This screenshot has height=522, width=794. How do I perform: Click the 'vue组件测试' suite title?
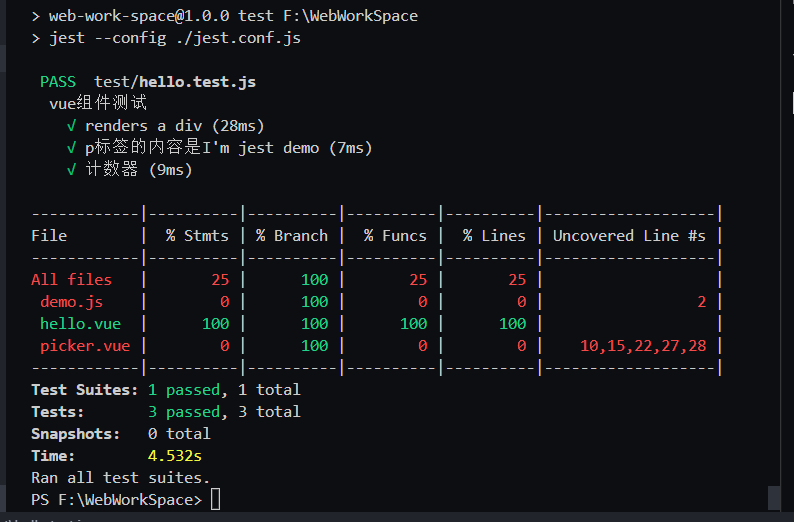coord(98,103)
